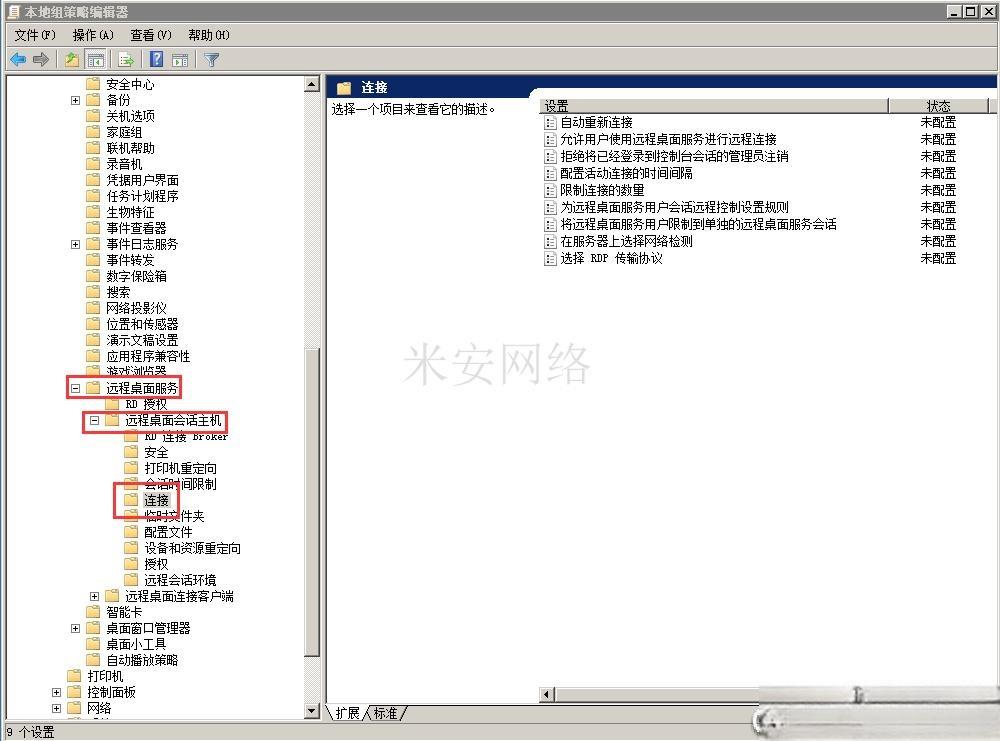Expand the 桌面窗口管理器 tree node
Screen dimensions: 1000x741
tap(75, 628)
